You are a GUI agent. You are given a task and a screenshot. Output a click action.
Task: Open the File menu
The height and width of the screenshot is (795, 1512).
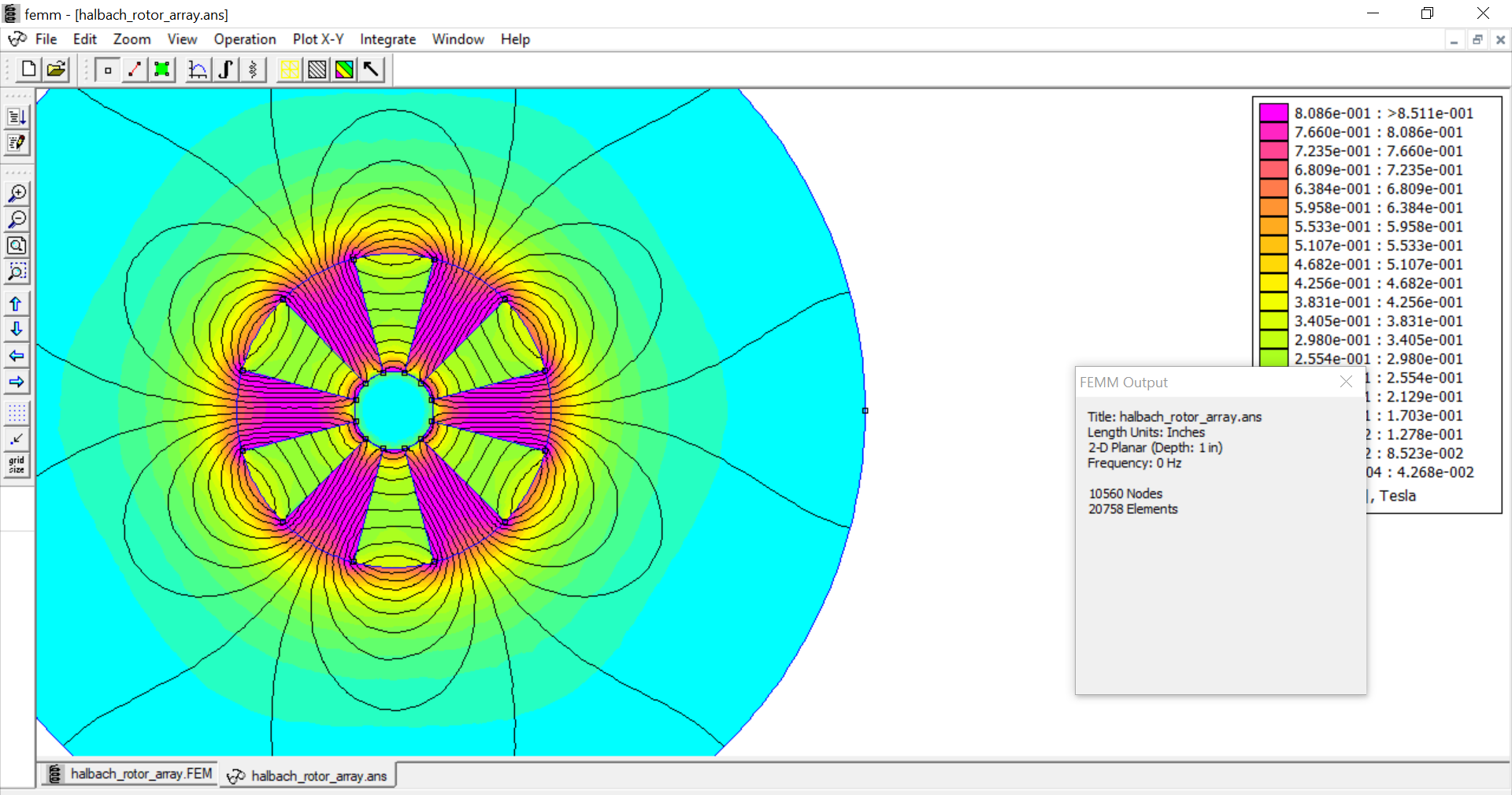tap(46, 39)
